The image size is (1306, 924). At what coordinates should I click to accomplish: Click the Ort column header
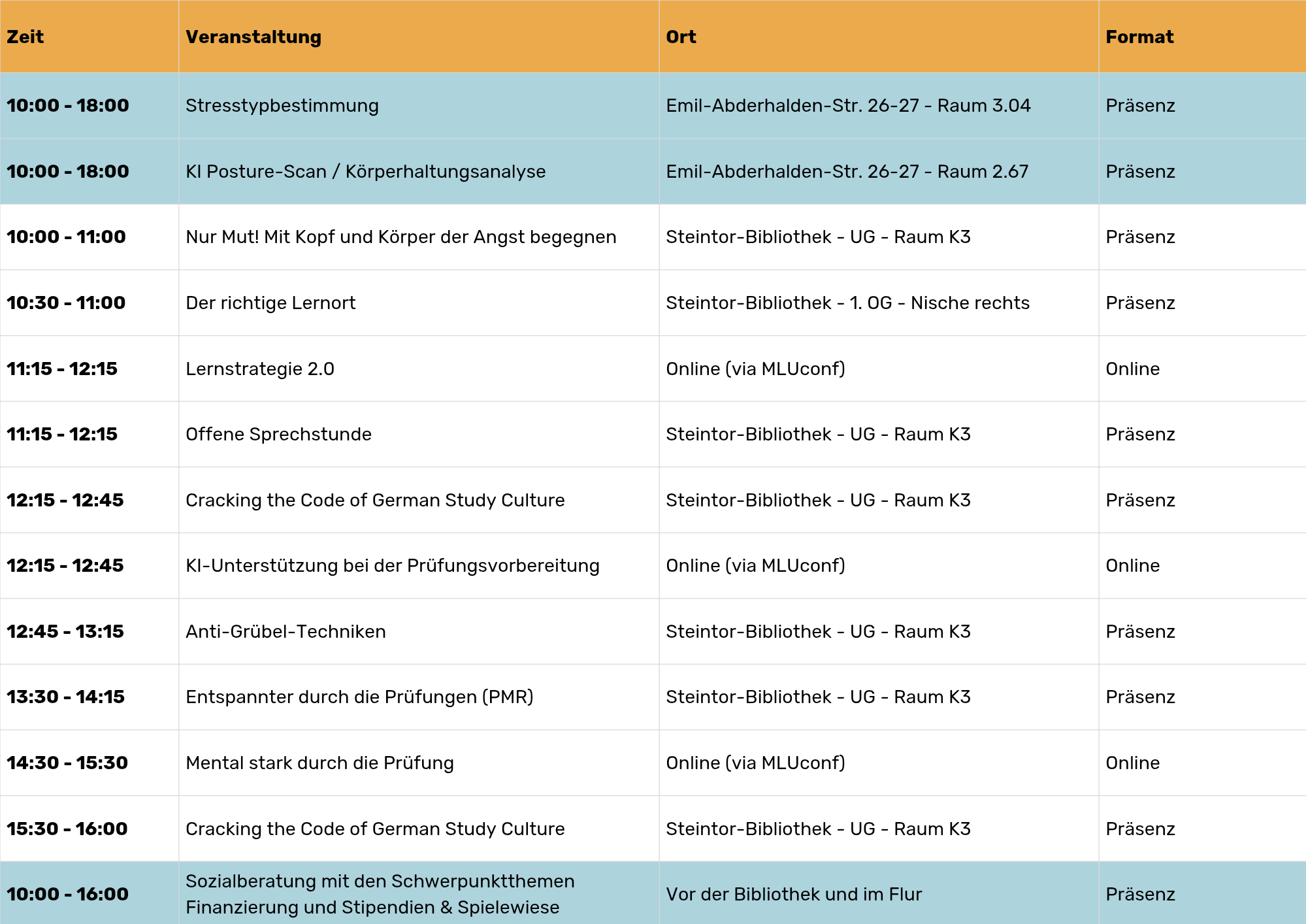879,37
